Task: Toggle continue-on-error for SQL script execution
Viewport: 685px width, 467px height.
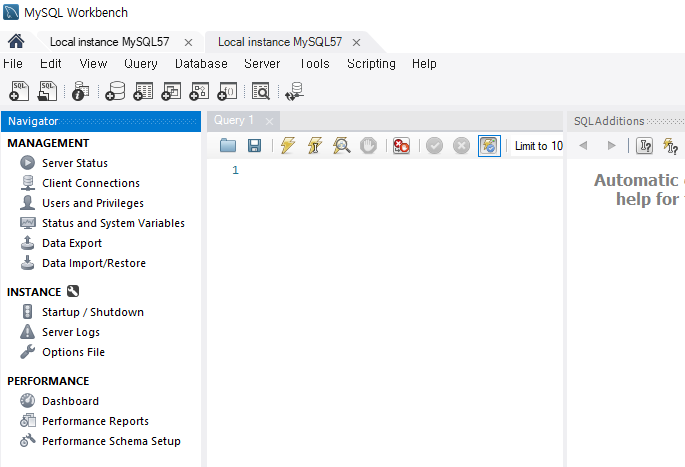Action: point(401,145)
